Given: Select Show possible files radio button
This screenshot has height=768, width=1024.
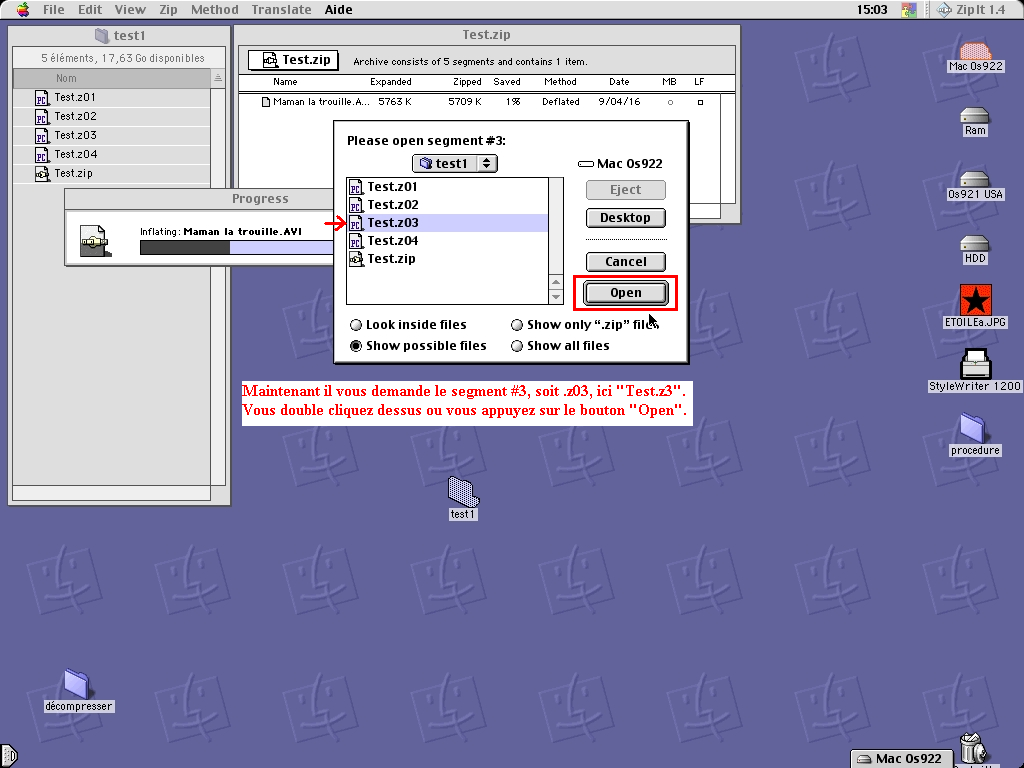Looking at the screenshot, I should coord(356,346).
